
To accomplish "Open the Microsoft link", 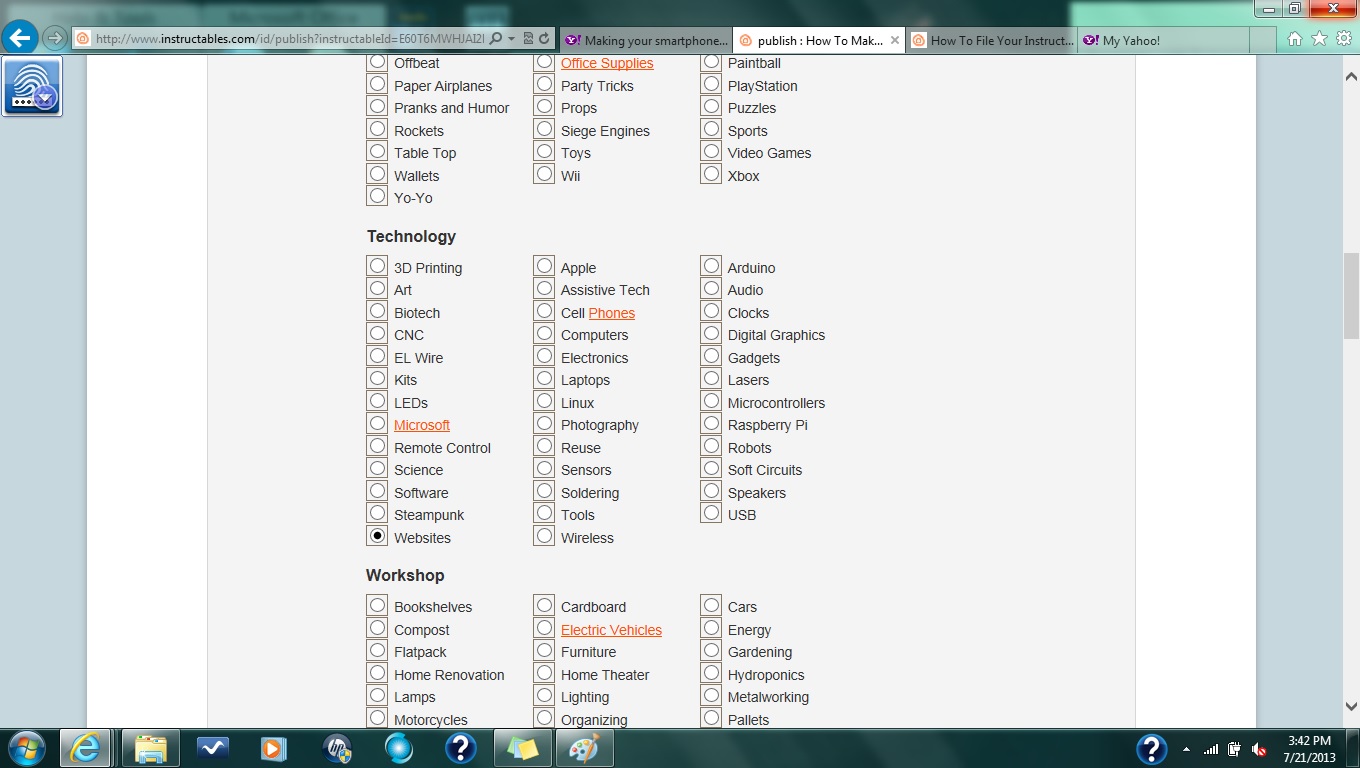I will [x=422, y=425].
